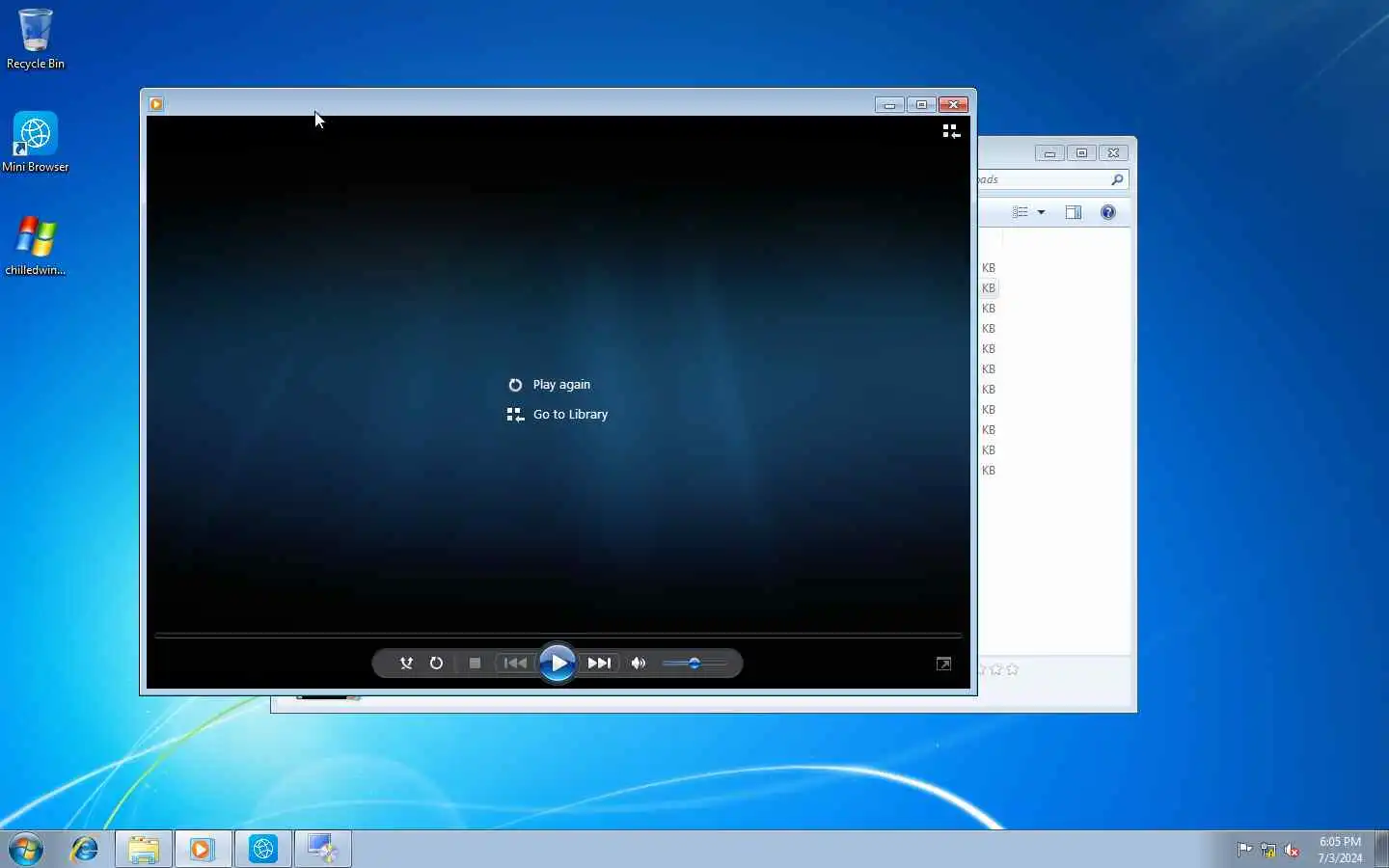Viewport: 1389px width, 868px height.
Task: Mute the player volume
Action: (639, 664)
